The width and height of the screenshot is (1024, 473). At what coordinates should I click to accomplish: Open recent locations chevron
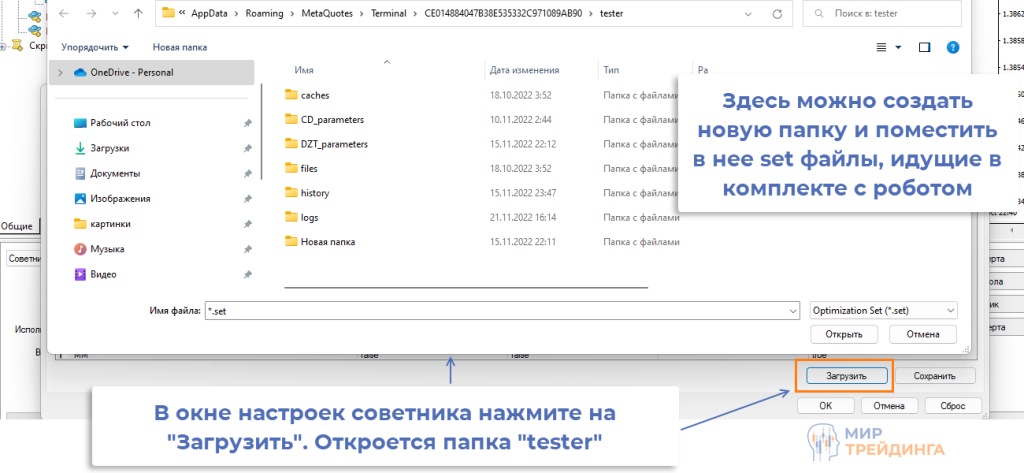click(x=116, y=14)
